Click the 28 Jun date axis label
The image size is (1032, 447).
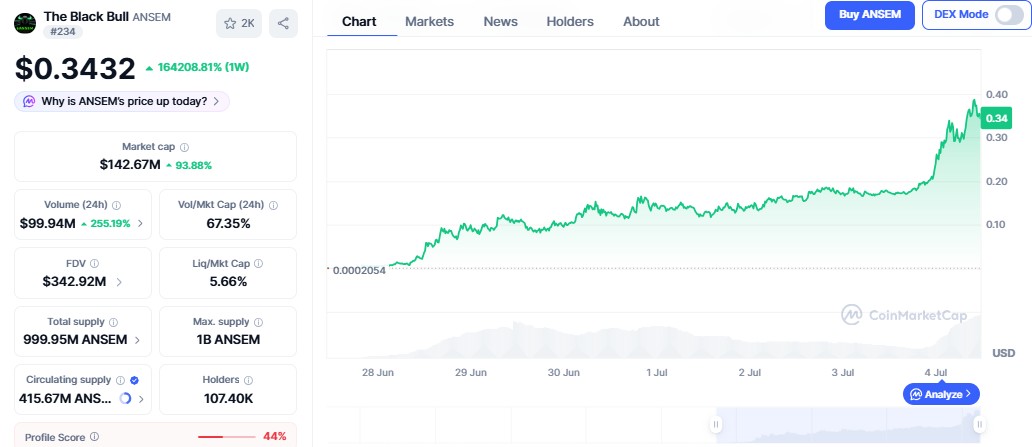(378, 373)
